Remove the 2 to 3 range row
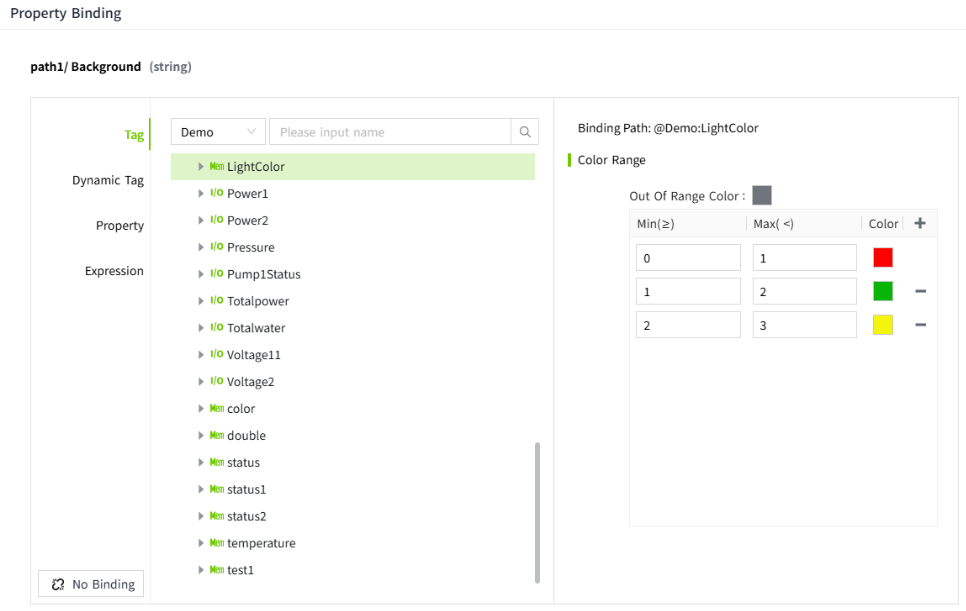The height and width of the screenshot is (611, 966). (x=920, y=325)
